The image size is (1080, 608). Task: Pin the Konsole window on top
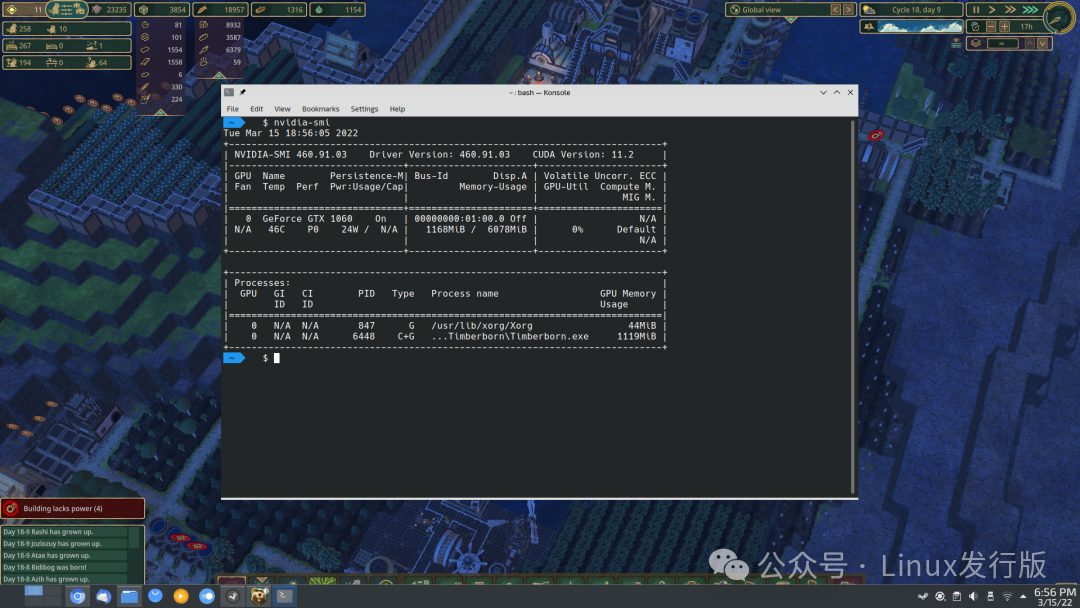243,92
